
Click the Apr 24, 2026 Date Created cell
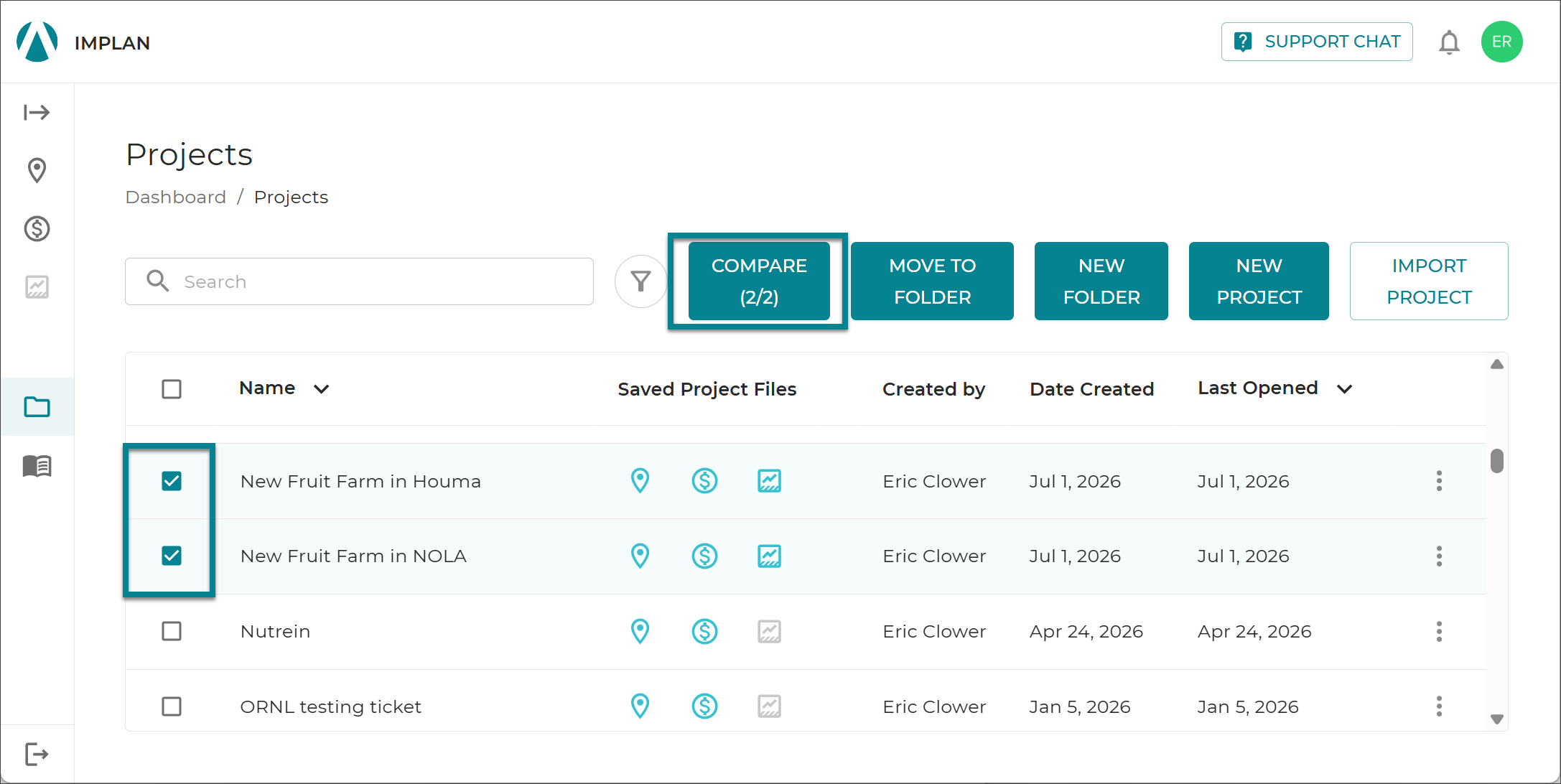tap(1086, 631)
